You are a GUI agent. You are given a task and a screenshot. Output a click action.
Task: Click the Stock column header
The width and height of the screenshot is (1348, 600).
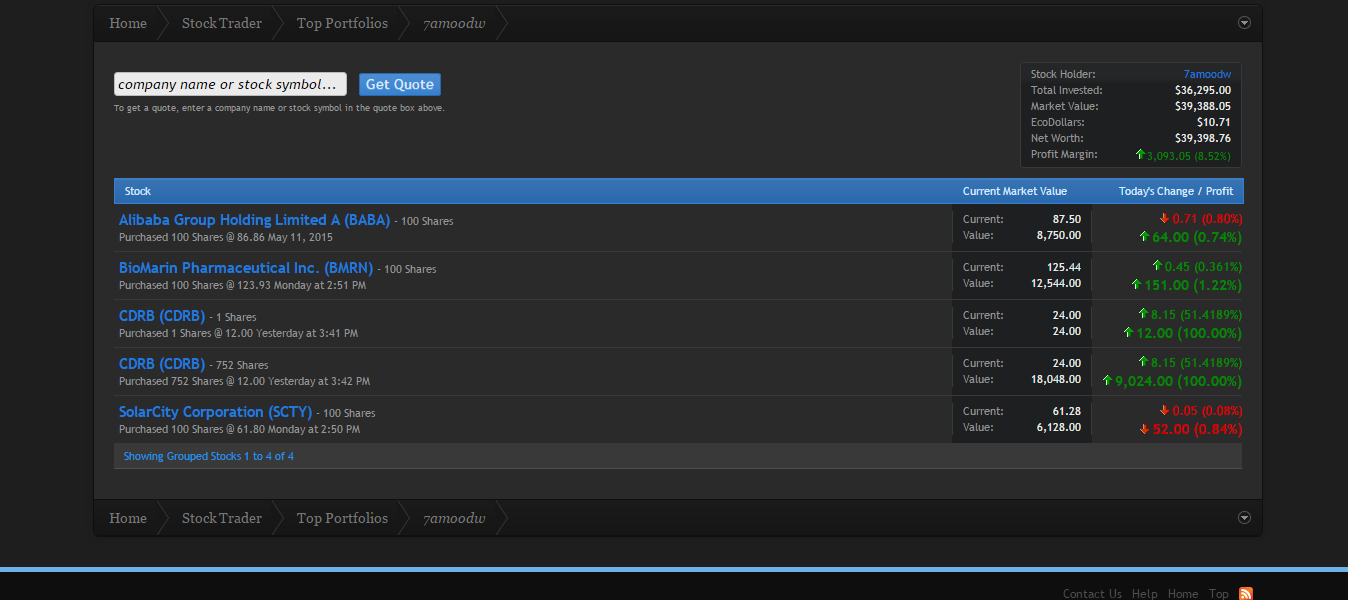click(x=138, y=191)
